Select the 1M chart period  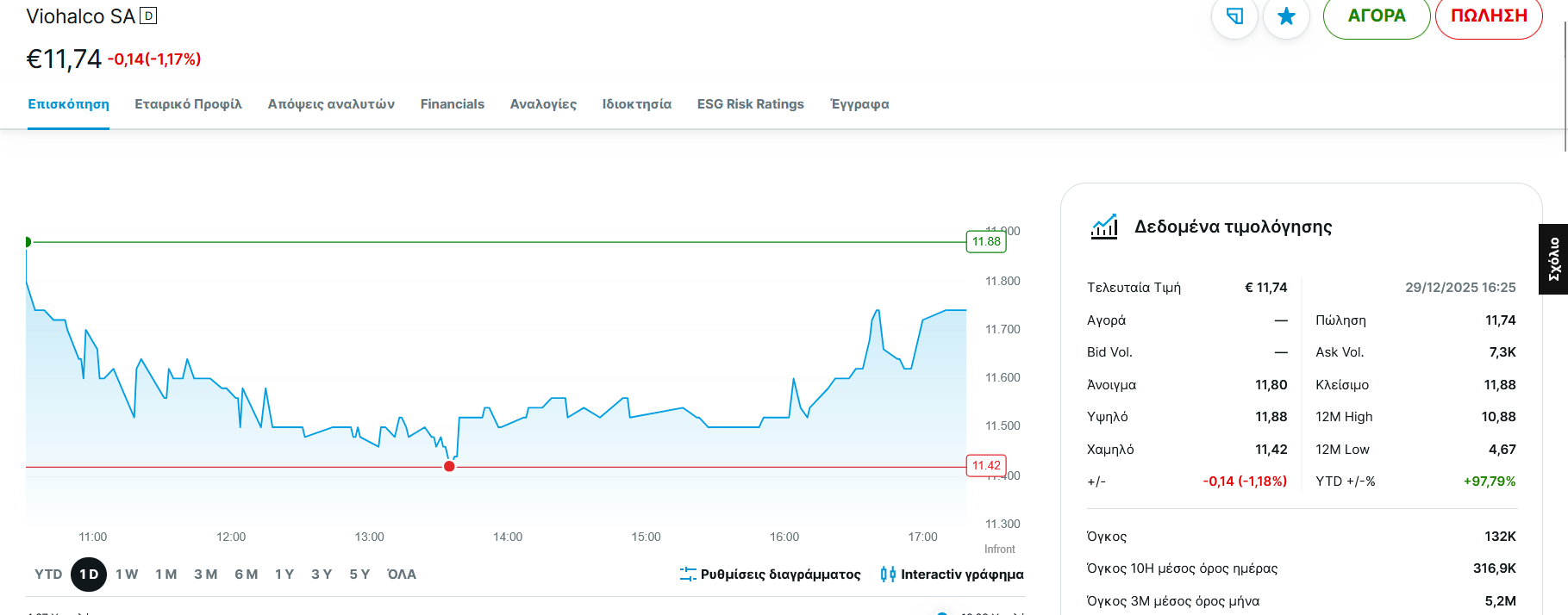(166, 575)
